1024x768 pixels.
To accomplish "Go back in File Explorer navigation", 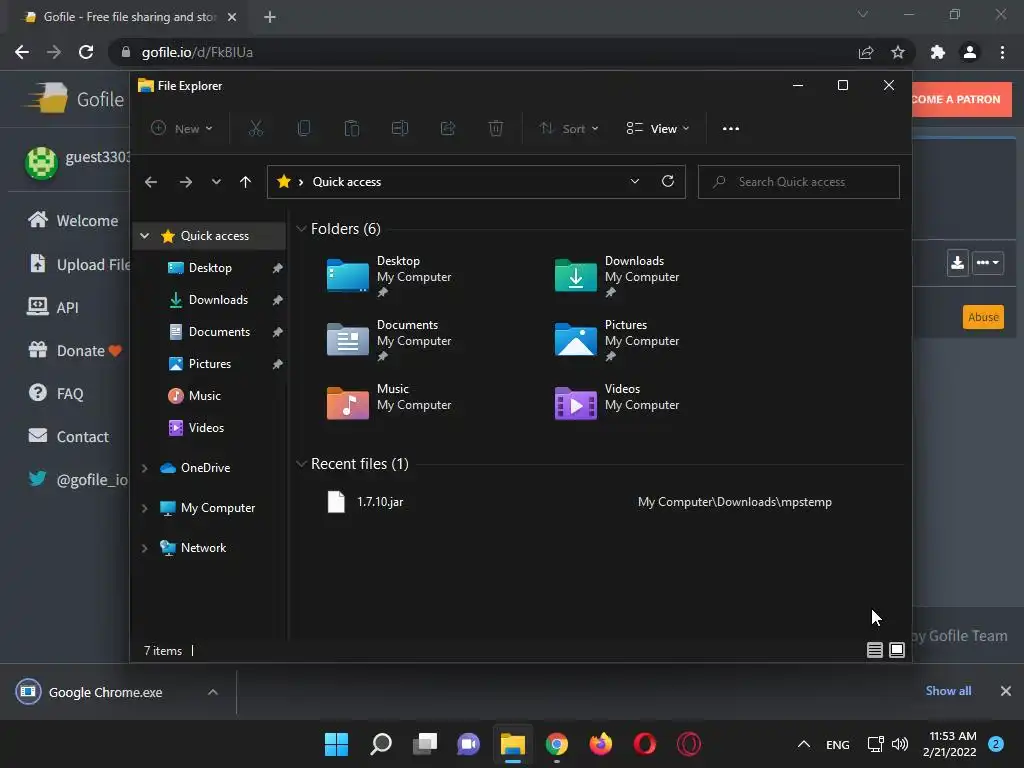I will point(151,182).
